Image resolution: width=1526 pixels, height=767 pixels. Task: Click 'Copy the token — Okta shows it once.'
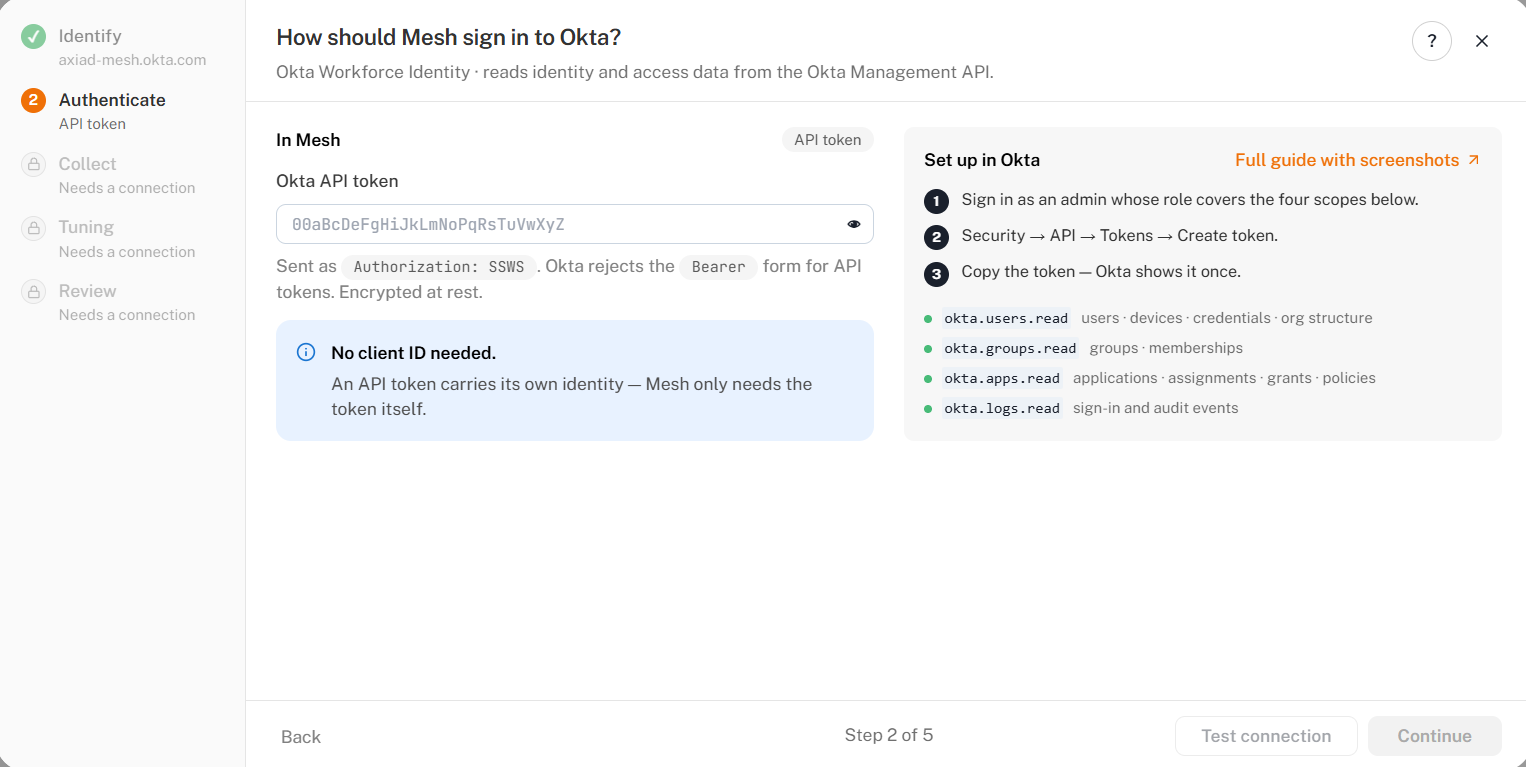1101,272
